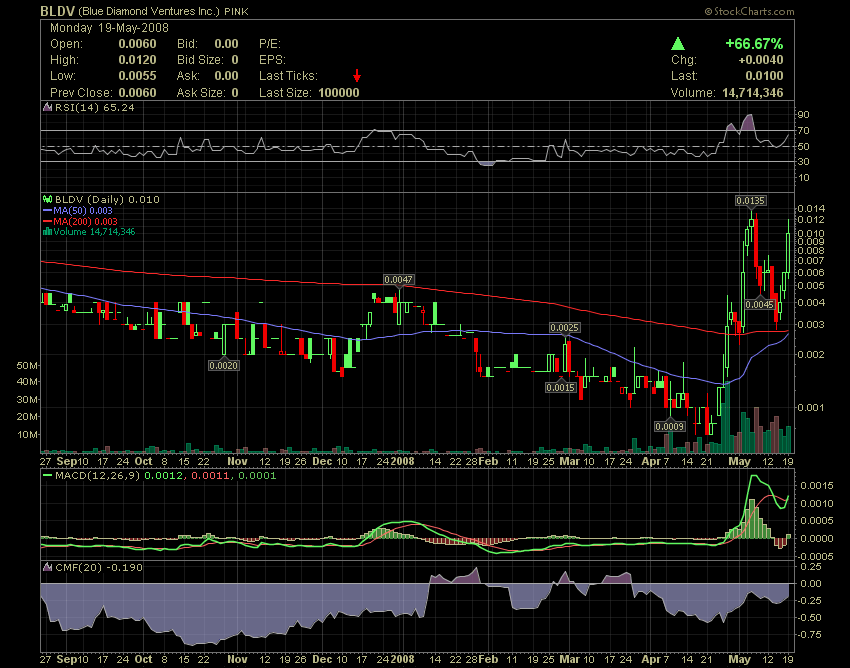Image resolution: width=850 pixels, height=668 pixels.
Task: Click the 70 level on RSI axis
Action: [x=803, y=131]
